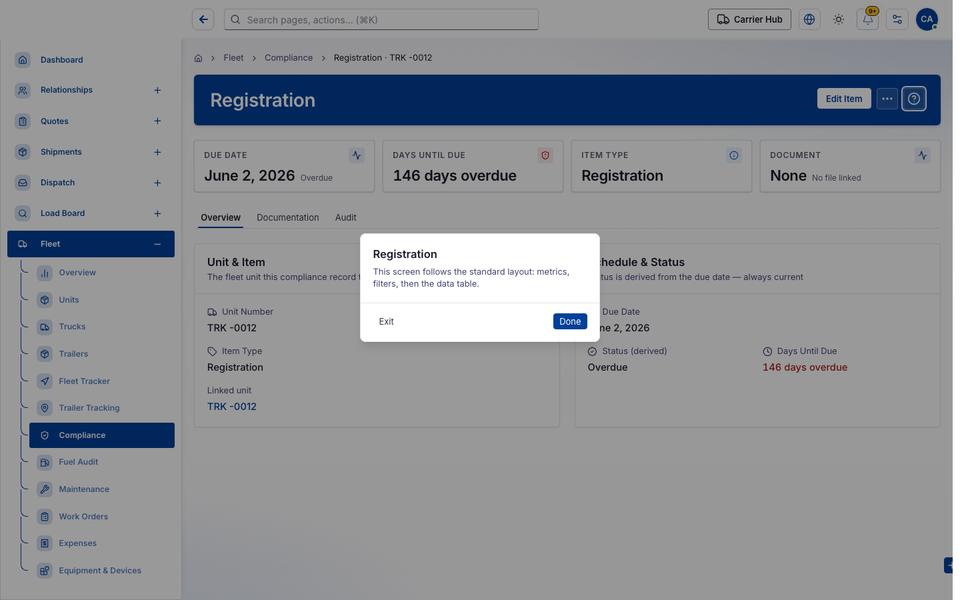Click the back arrow button
The image size is (960, 600).
[203, 20]
